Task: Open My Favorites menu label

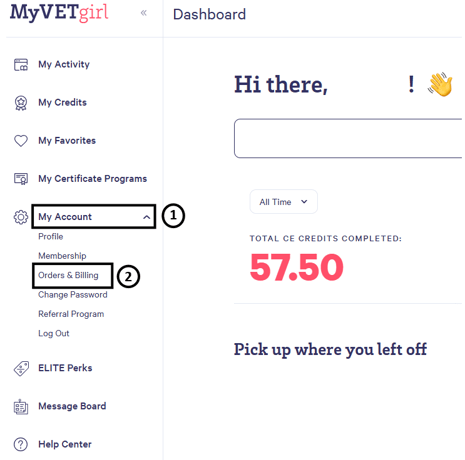Action: click(67, 141)
